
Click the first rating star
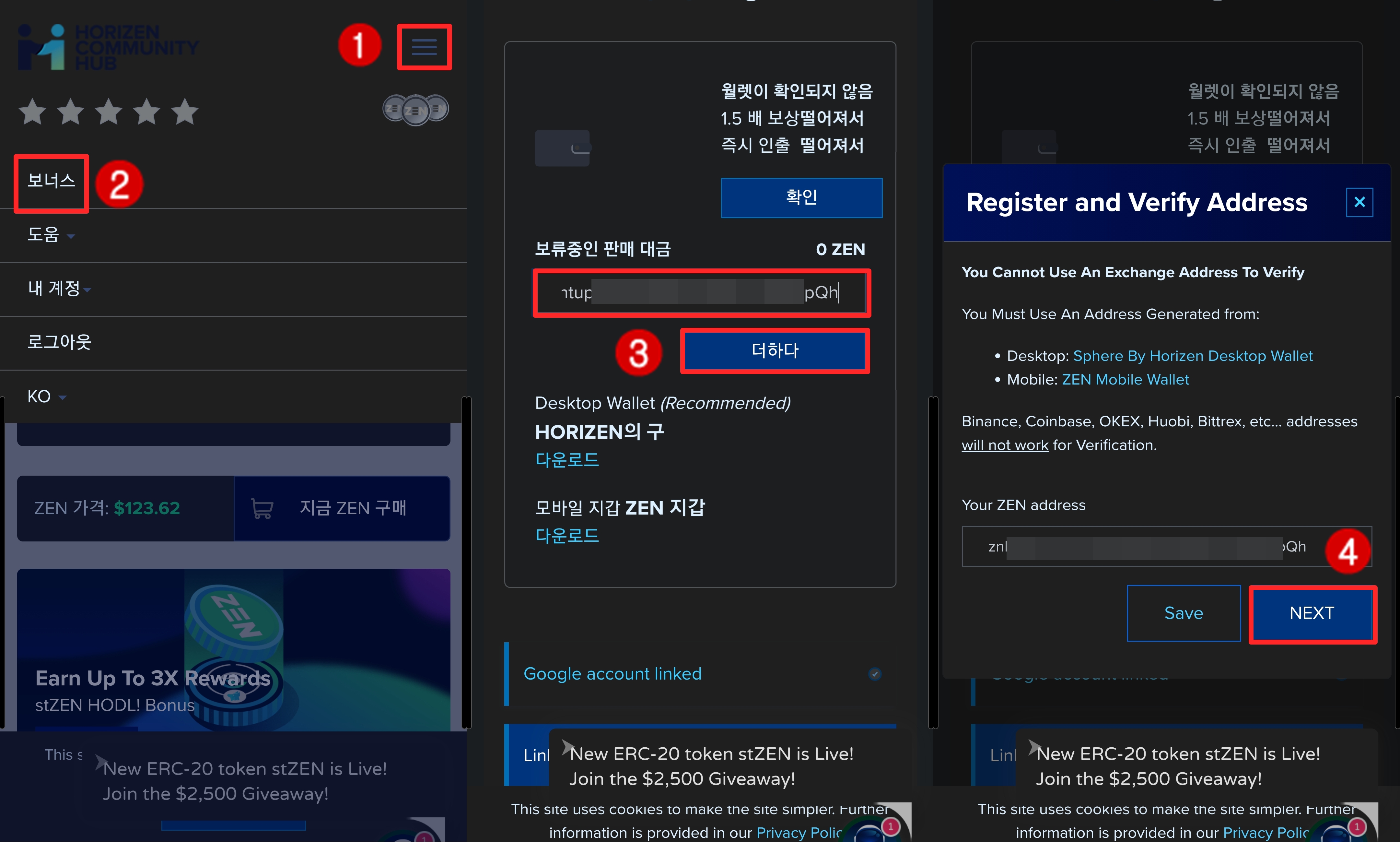tap(32, 112)
